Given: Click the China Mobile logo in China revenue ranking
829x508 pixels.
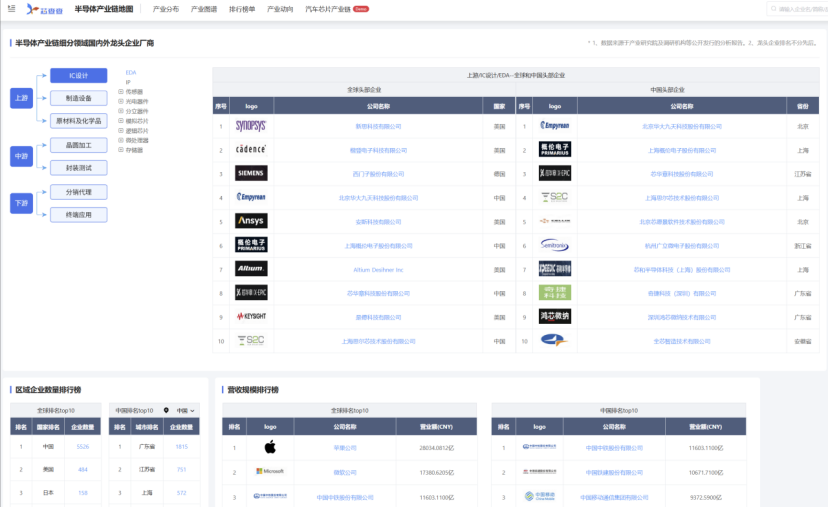Looking at the screenshot, I should pos(539,496).
